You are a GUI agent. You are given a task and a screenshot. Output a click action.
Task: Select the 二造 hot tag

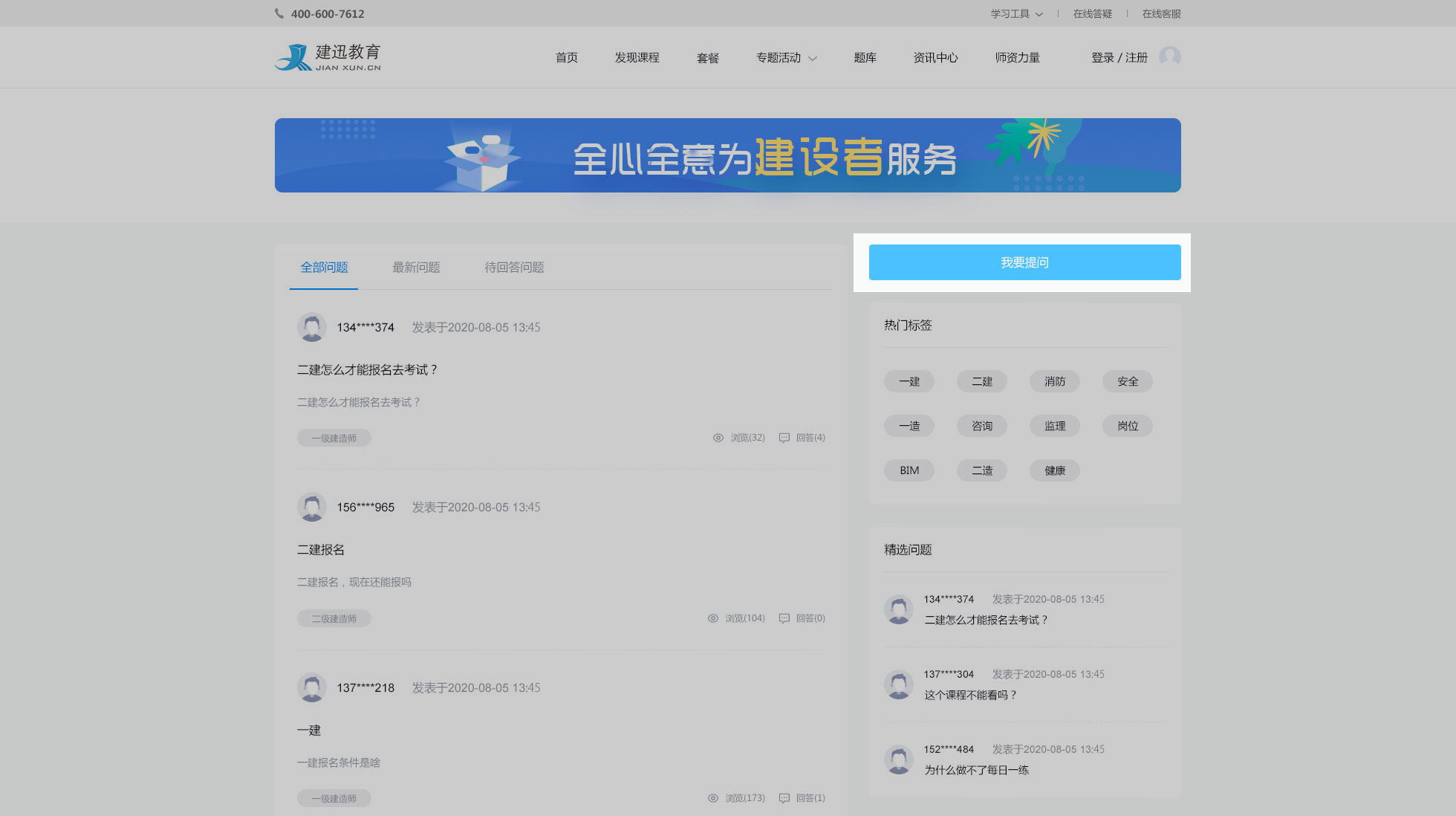pyautogui.click(x=982, y=470)
